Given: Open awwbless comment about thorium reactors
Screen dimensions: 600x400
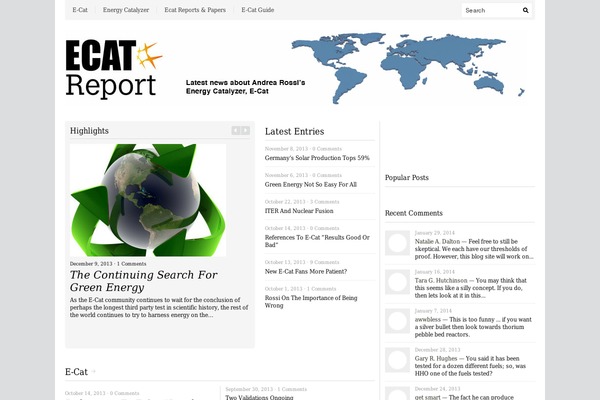Looking at the screenshot, I should [x=473, y=327].
